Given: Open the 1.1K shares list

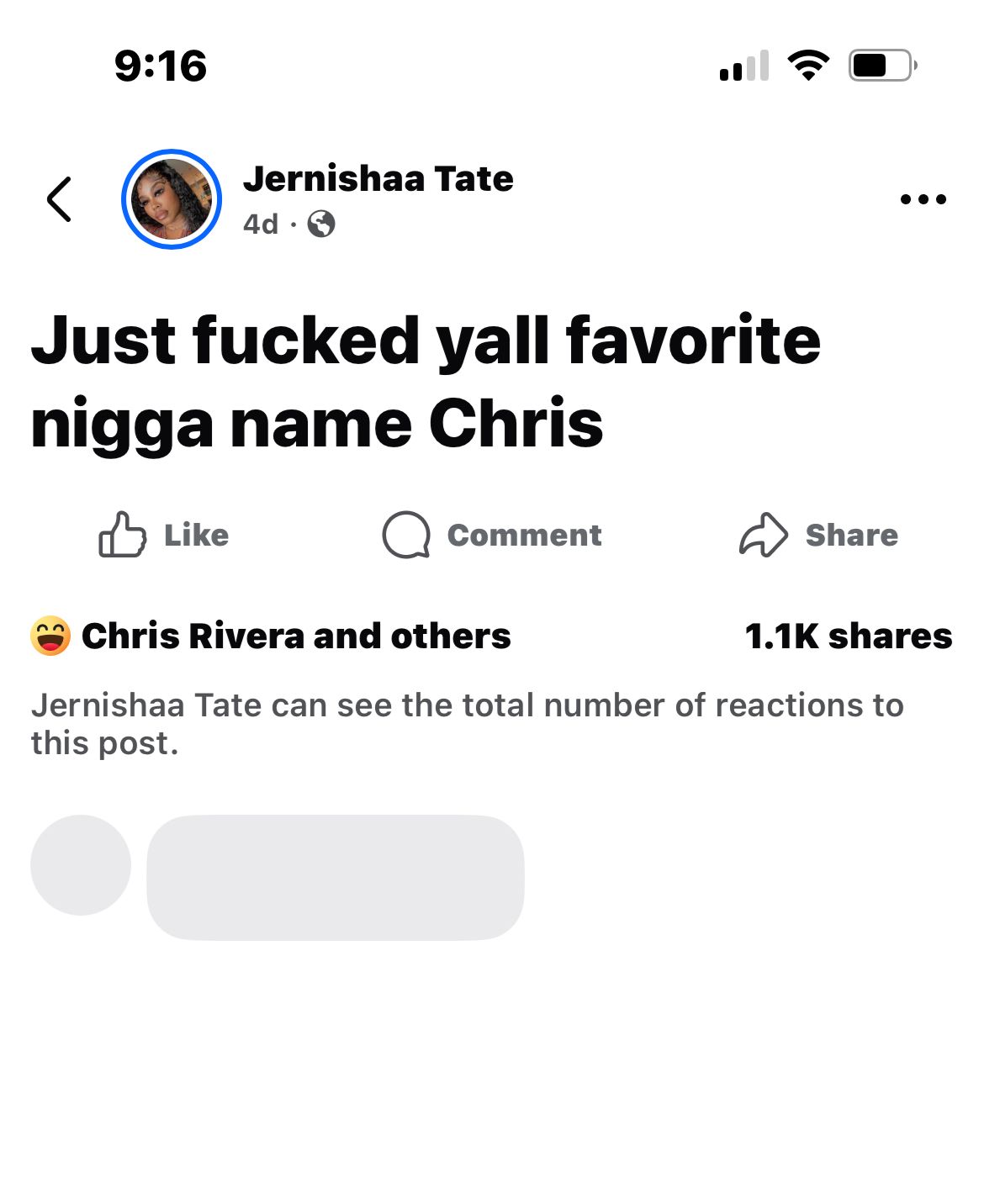Looking at the screenshot, I should pyautogui.click(x=849, y=636).
